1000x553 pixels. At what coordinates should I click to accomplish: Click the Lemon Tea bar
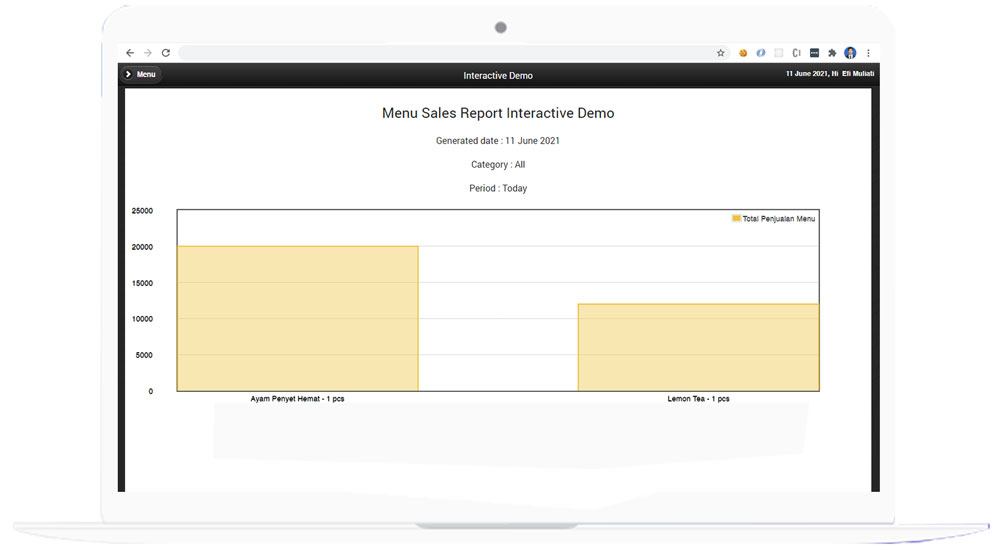click(698, 347)
